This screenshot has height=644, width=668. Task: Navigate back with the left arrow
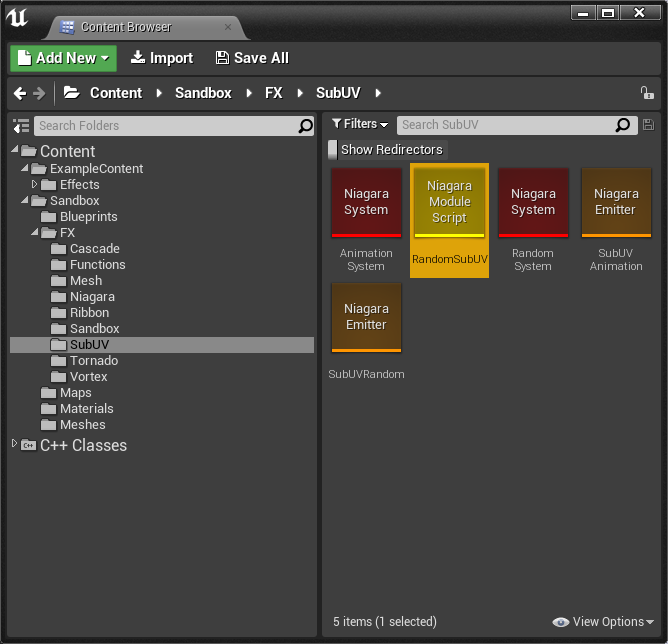(20, 93)
